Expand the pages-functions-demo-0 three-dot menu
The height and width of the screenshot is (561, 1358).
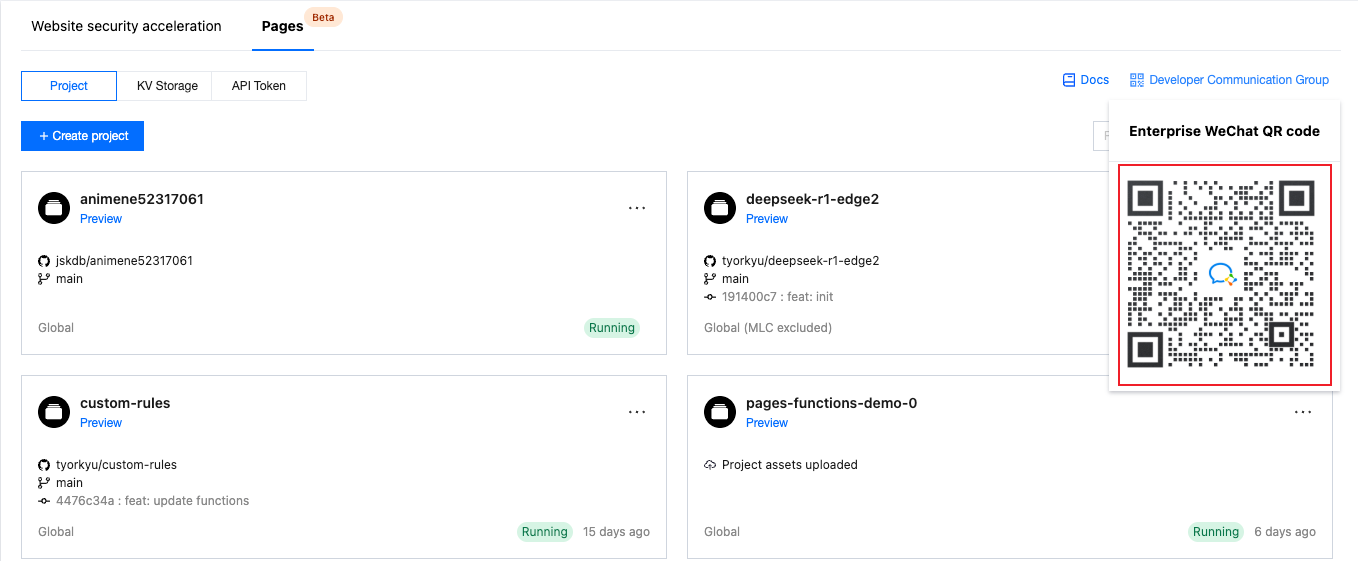1303,412
